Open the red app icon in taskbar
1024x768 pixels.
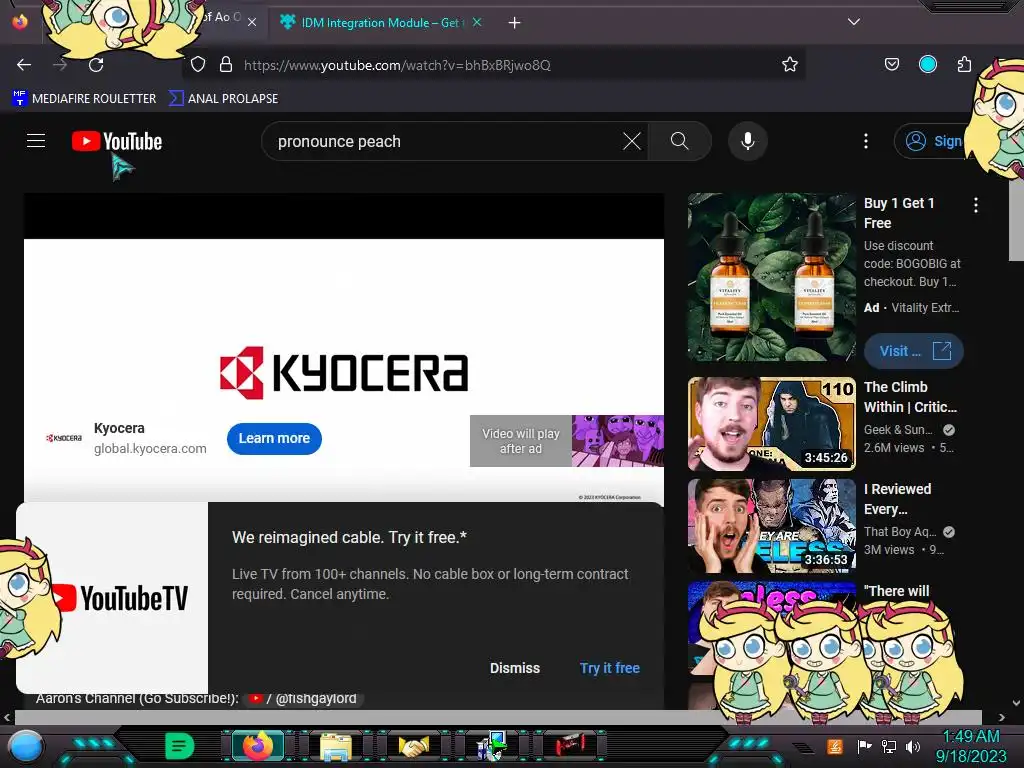click(570, 744)
